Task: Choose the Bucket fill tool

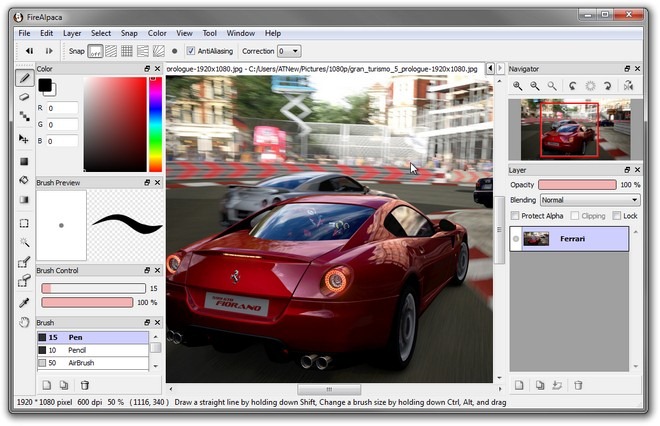Action: pyautogui.click(x=25, y=181)
